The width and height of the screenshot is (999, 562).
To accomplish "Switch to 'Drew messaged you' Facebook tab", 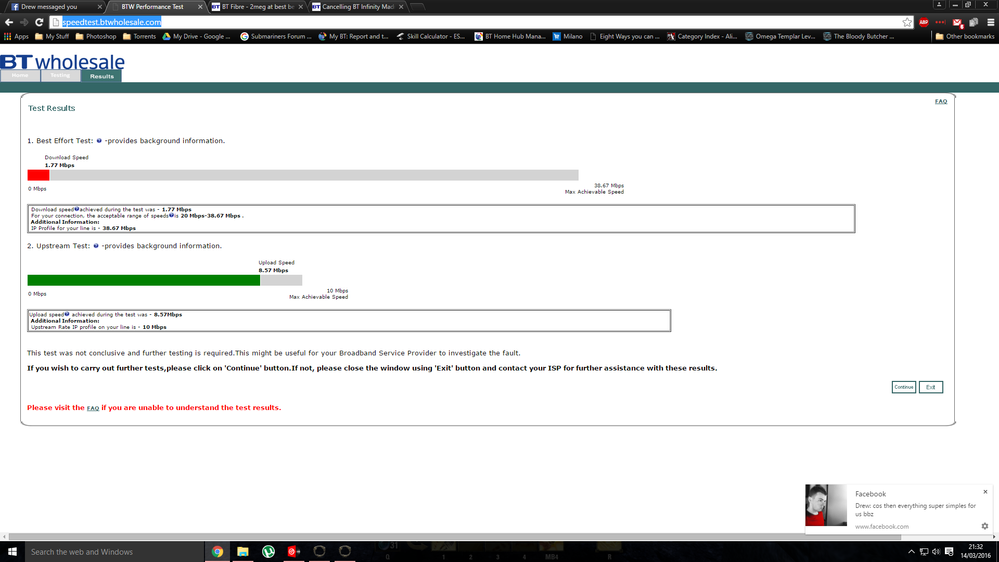I will click(x=54, y=6).
